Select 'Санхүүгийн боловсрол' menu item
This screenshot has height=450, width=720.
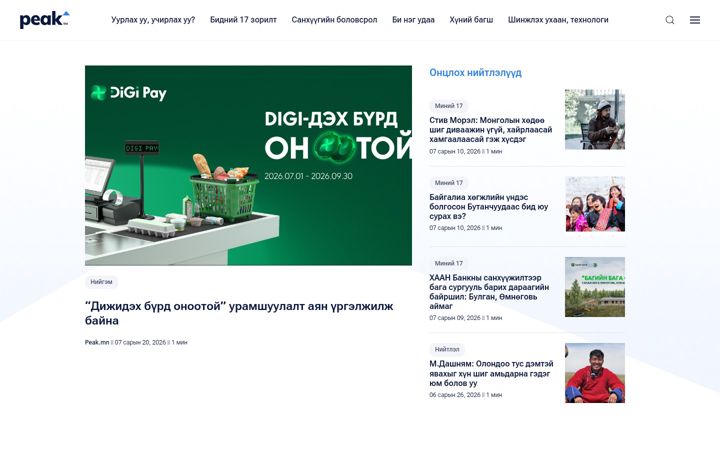coord(334,20)
